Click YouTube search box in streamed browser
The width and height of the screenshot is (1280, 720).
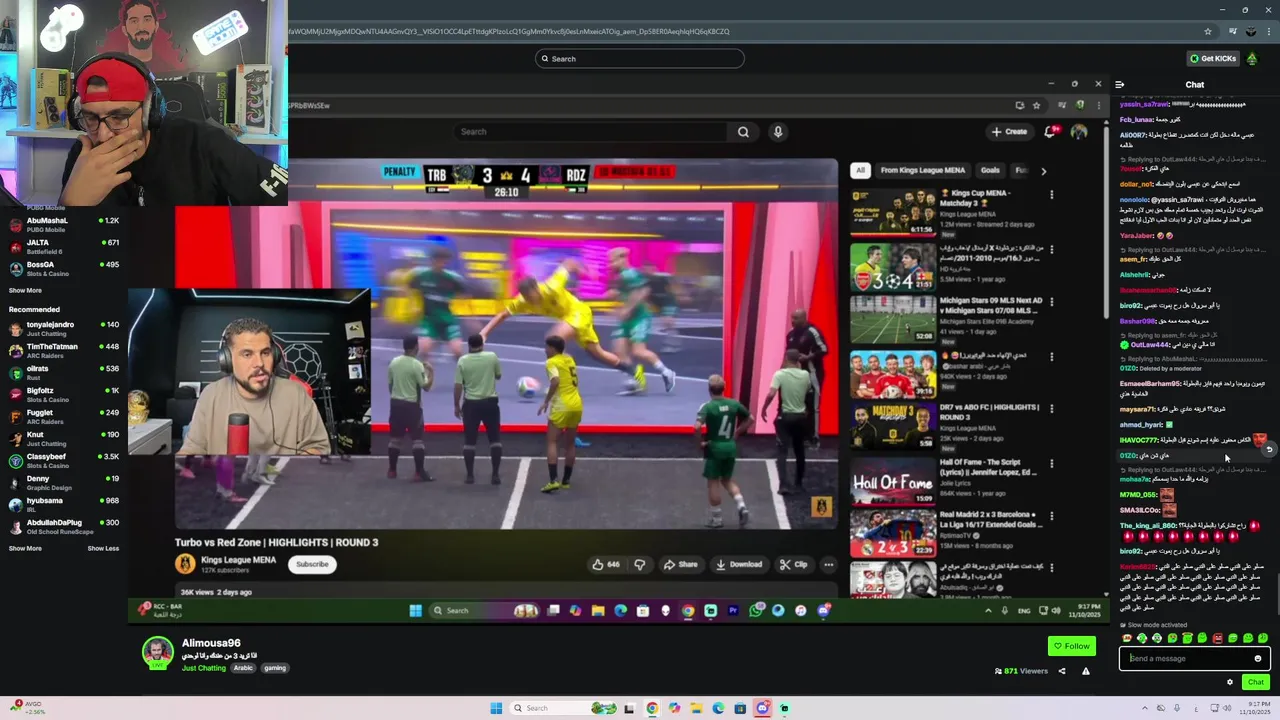coord(592,132)
